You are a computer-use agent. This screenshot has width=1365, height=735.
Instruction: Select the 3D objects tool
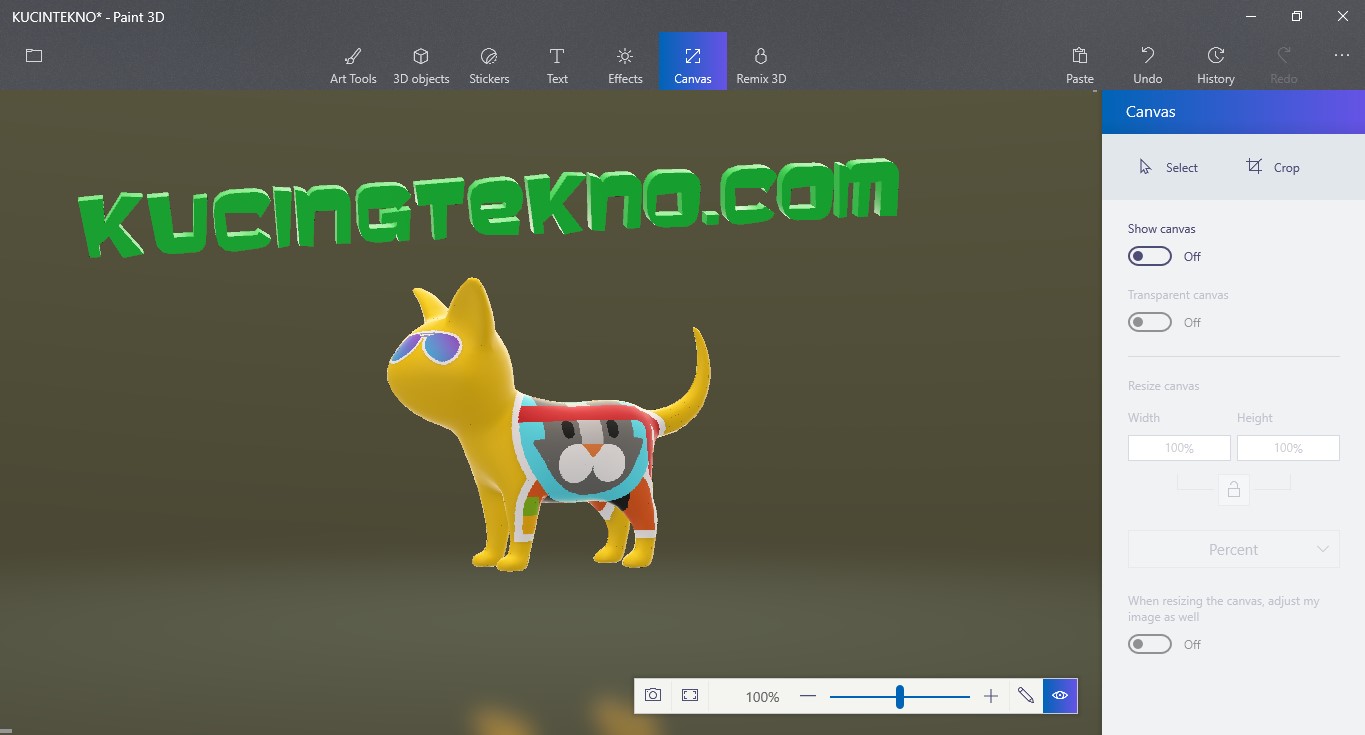(421, 61)
